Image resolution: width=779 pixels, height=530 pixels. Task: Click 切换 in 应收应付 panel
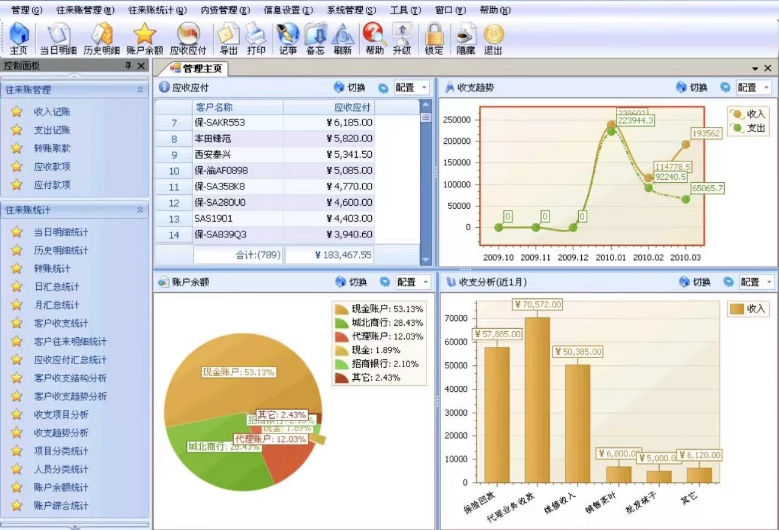tap(350, 87)
